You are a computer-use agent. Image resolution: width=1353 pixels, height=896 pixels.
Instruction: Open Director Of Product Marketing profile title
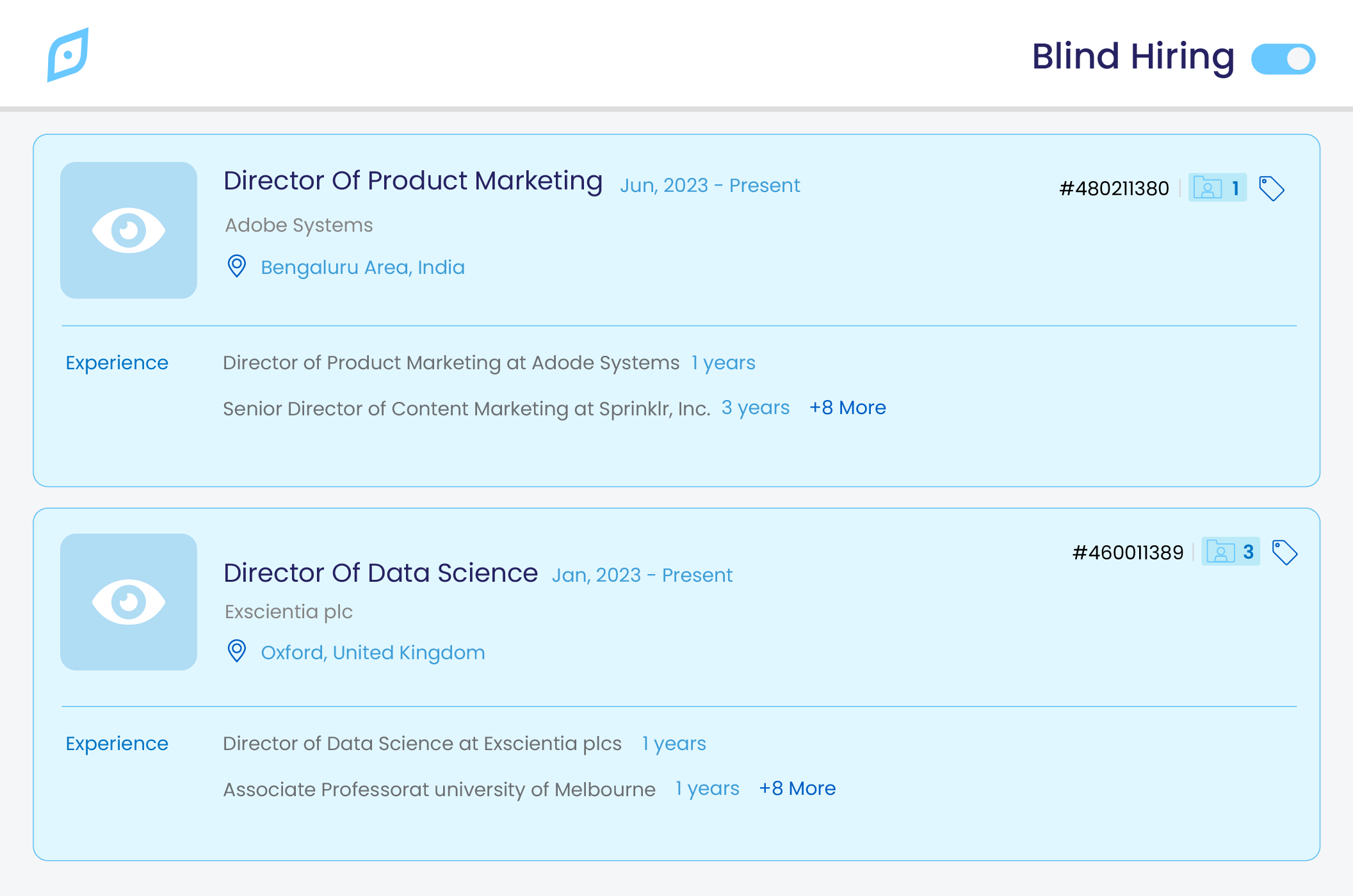[413, 181]
